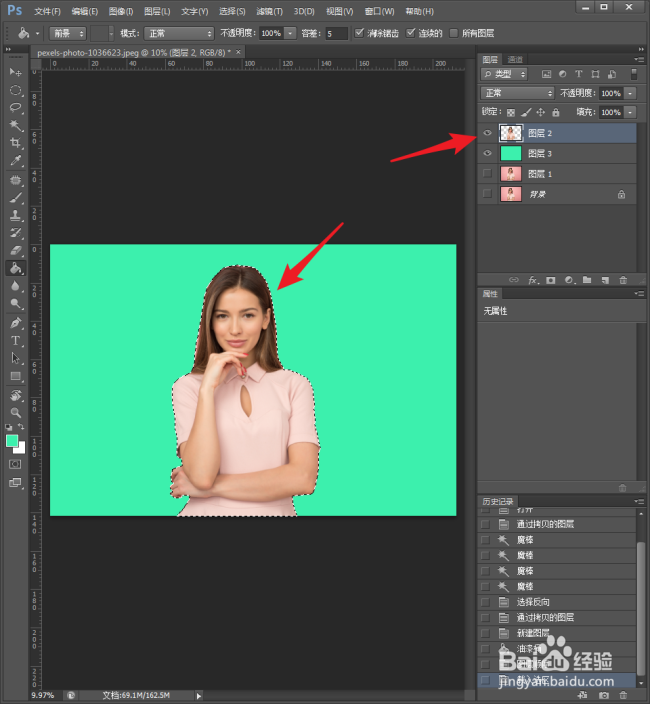Enable the 所有图层 all layers checkbox
650x704 pixels.
click(x=454, y=33)
